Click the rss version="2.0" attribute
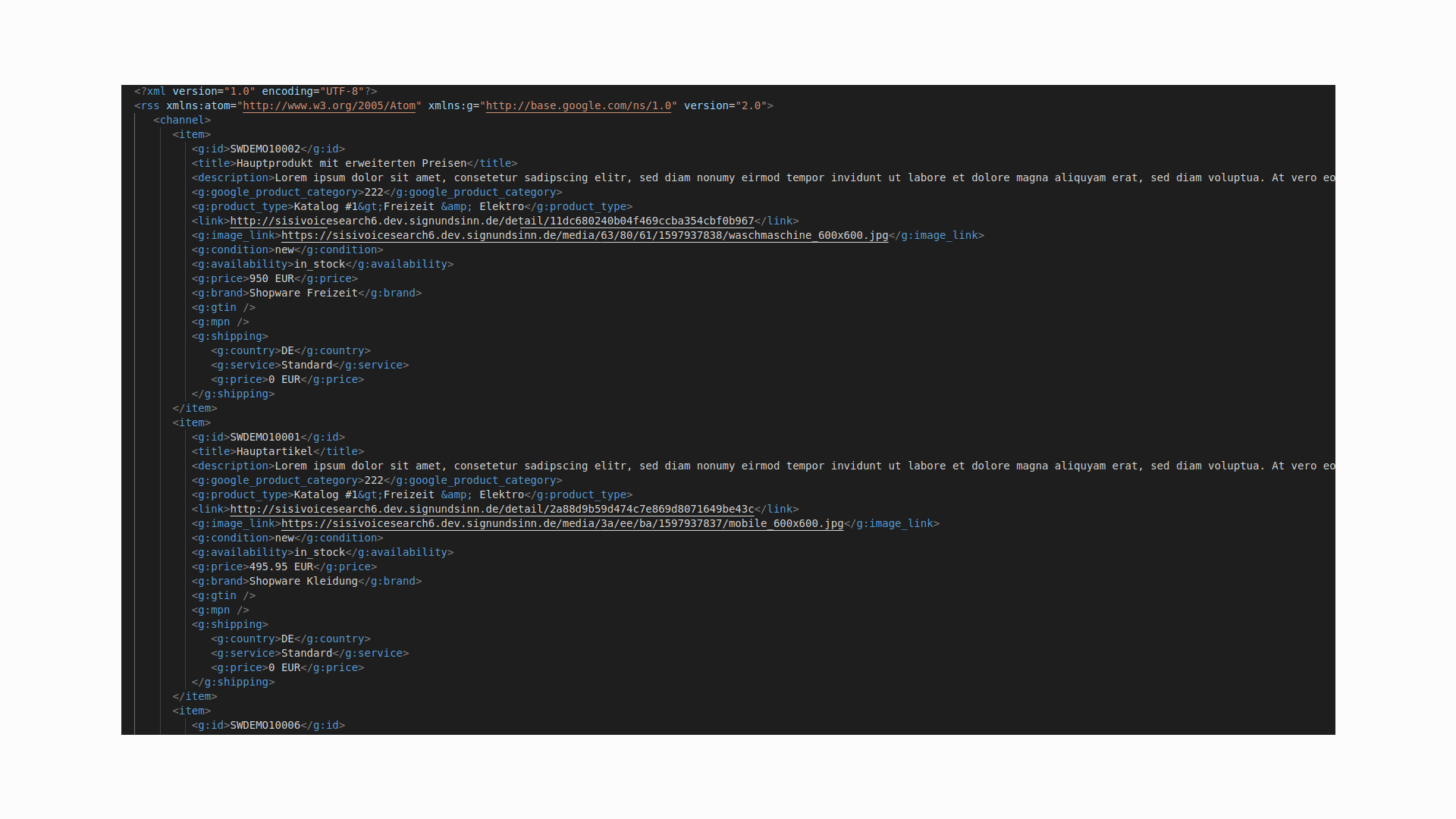1456x819 pixels. 725,105
